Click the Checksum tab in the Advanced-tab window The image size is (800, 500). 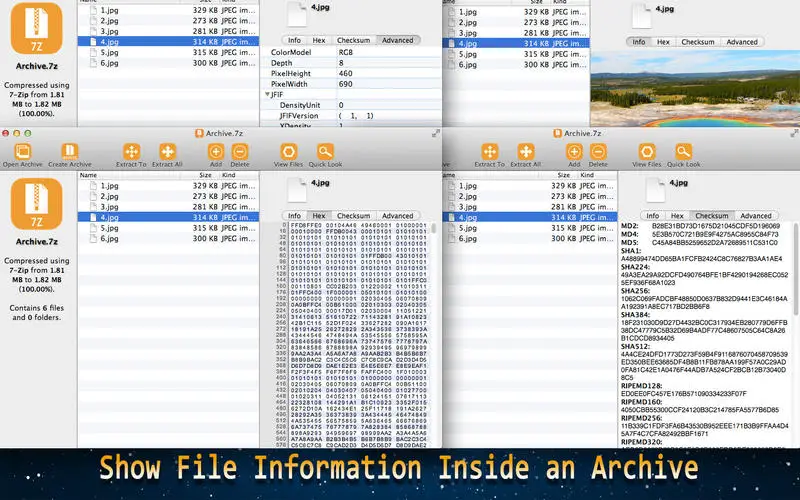click(x=354, y=40)
